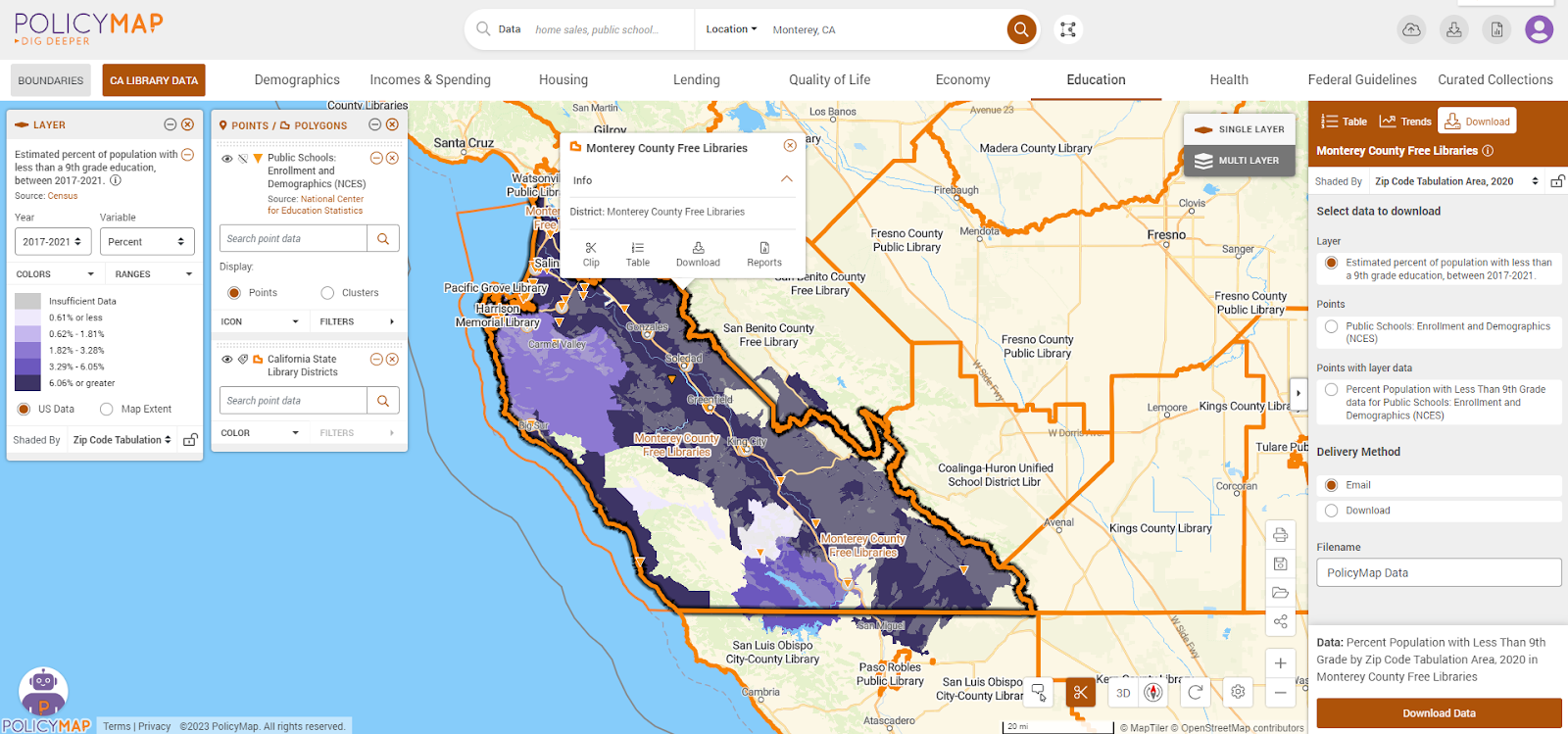Open Shaded By dropdown in download panel
Viewport: 1568px width, 734px height.
pos(1455,181)
